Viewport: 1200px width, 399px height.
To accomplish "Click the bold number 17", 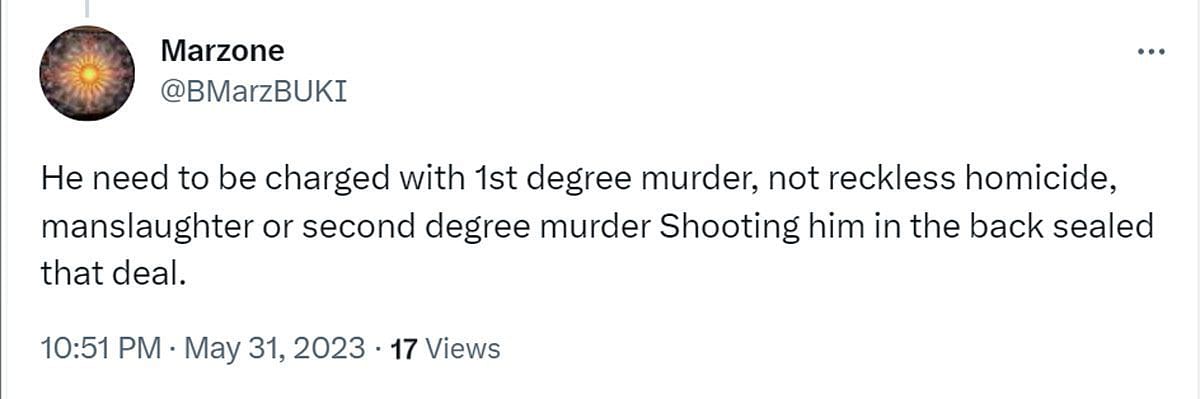I will [402, 348].
